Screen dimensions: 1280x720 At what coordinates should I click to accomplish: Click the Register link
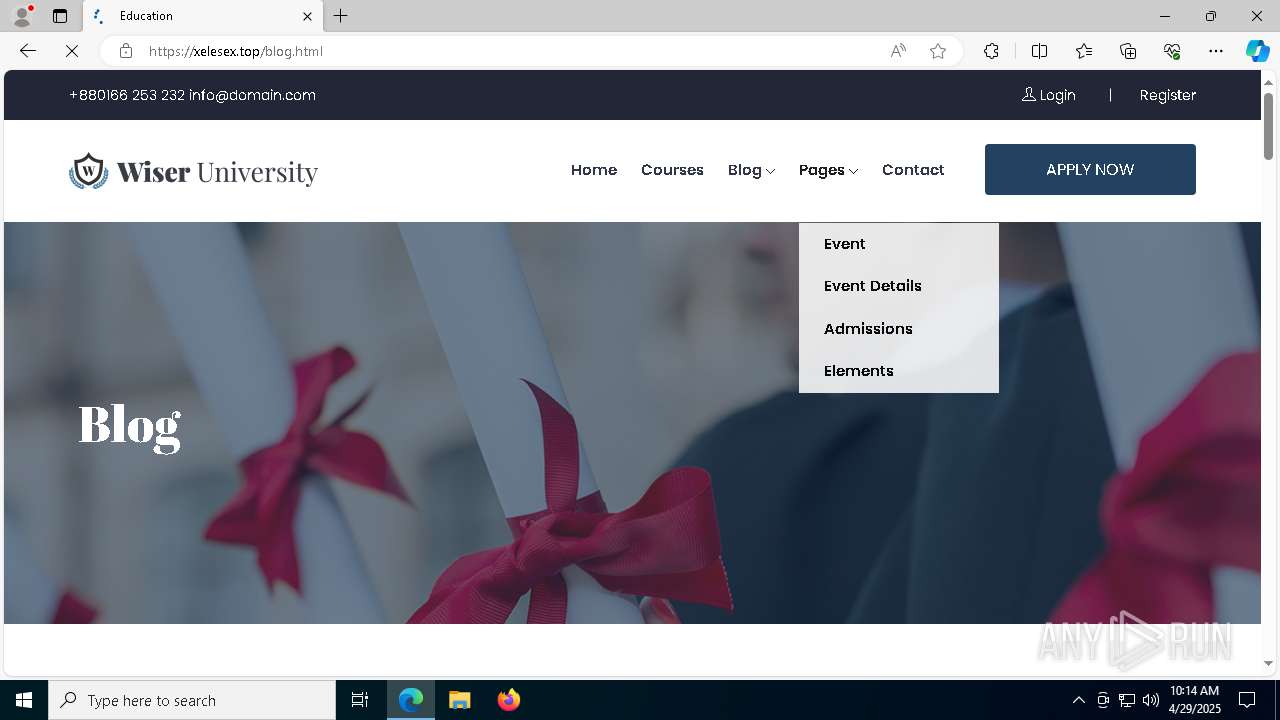click(x=1168, y=95)
